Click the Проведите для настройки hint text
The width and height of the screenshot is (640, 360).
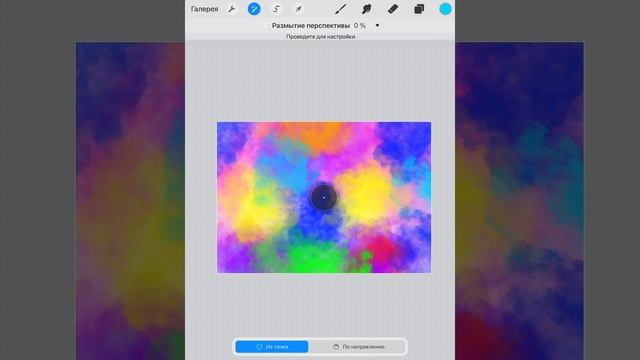[320, 36]
